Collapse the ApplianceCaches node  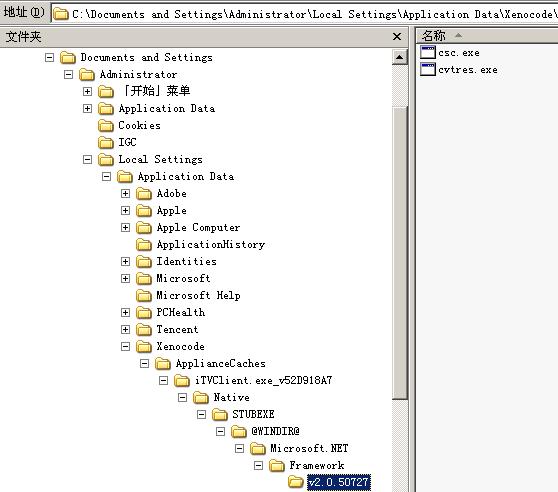144,363
